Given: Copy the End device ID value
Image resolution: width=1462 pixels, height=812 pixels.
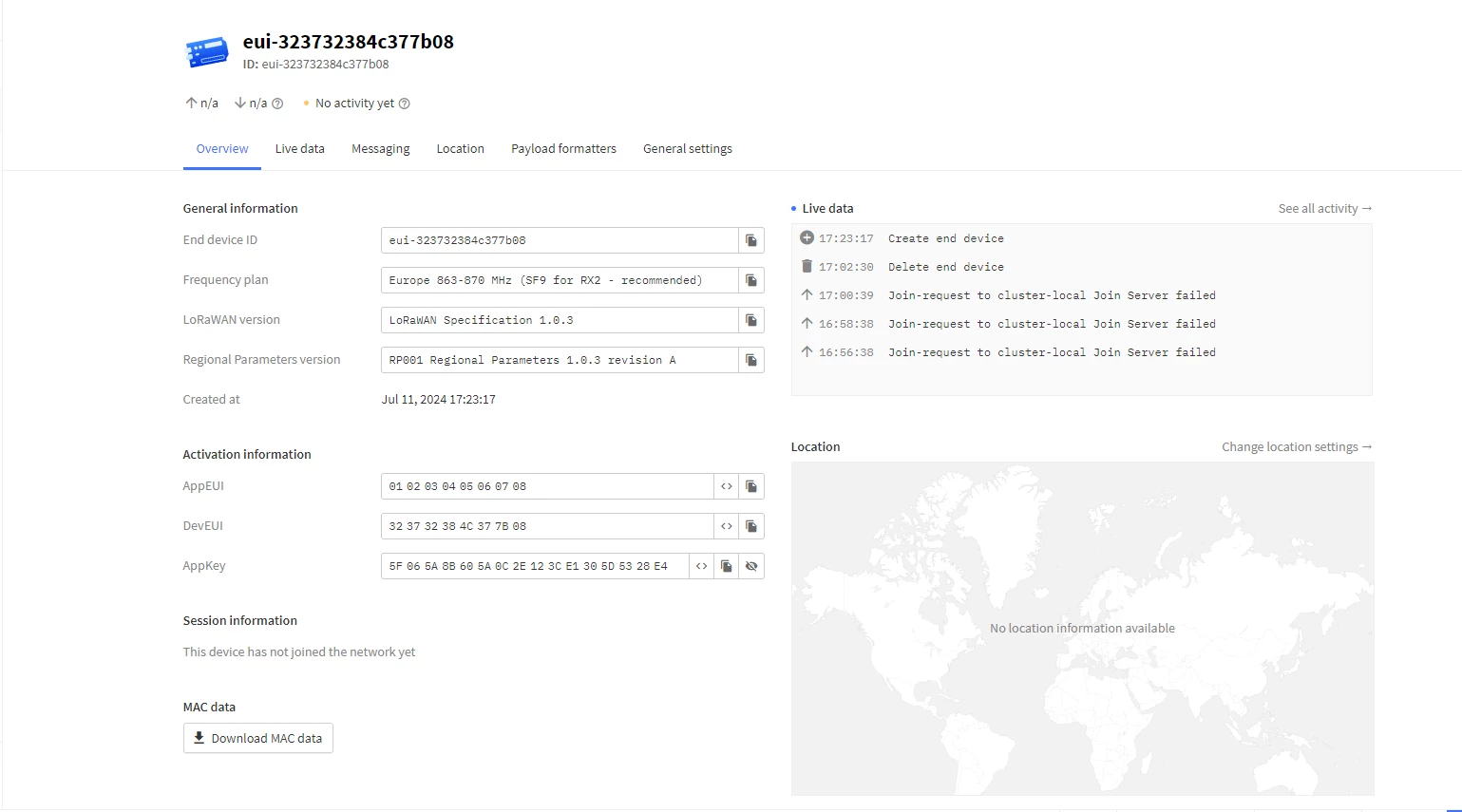Looking at the screenshot, I should [751, 240].
